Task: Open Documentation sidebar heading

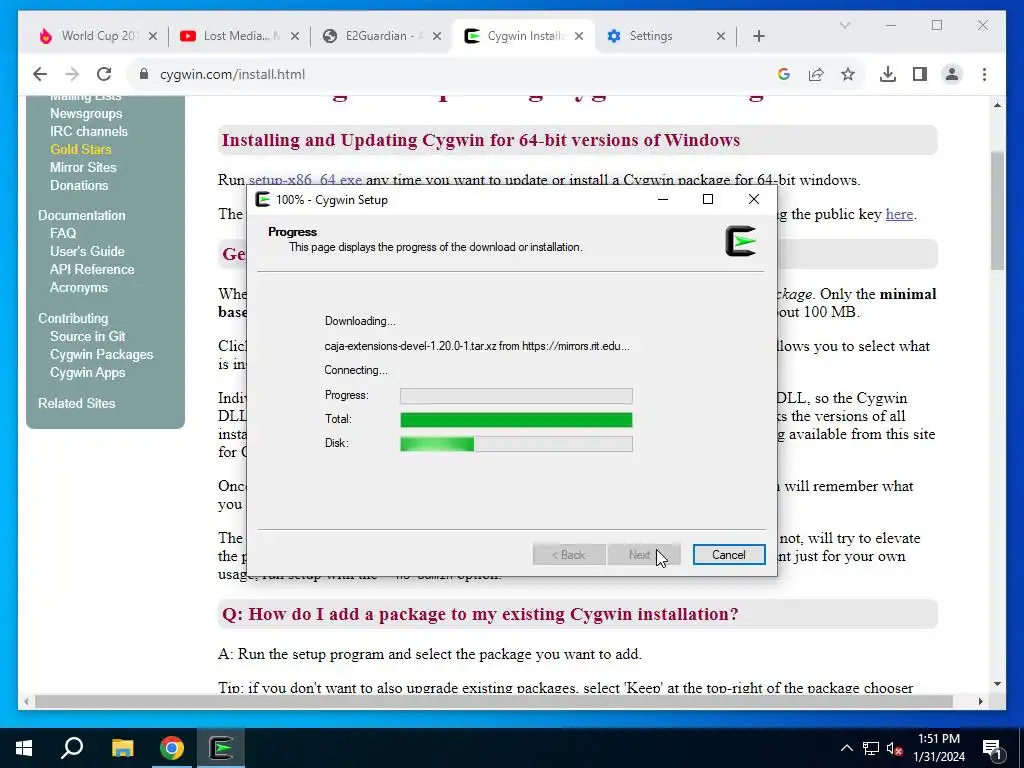Action: [82, 216]
